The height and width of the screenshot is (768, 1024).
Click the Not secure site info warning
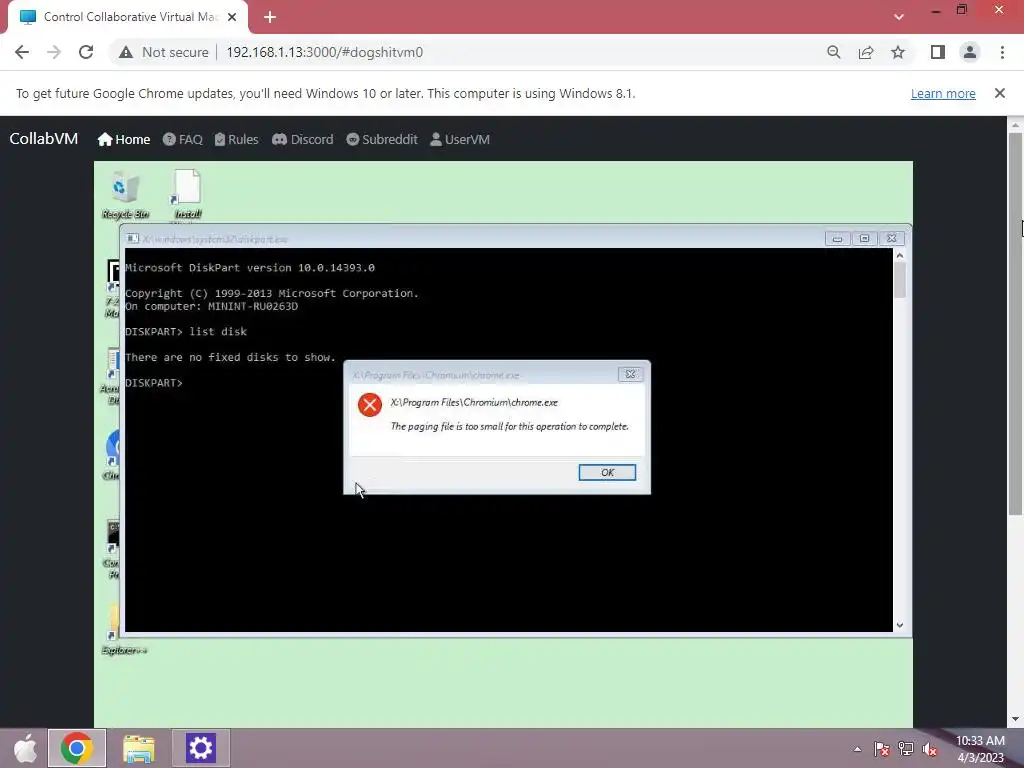coord(164,52)
